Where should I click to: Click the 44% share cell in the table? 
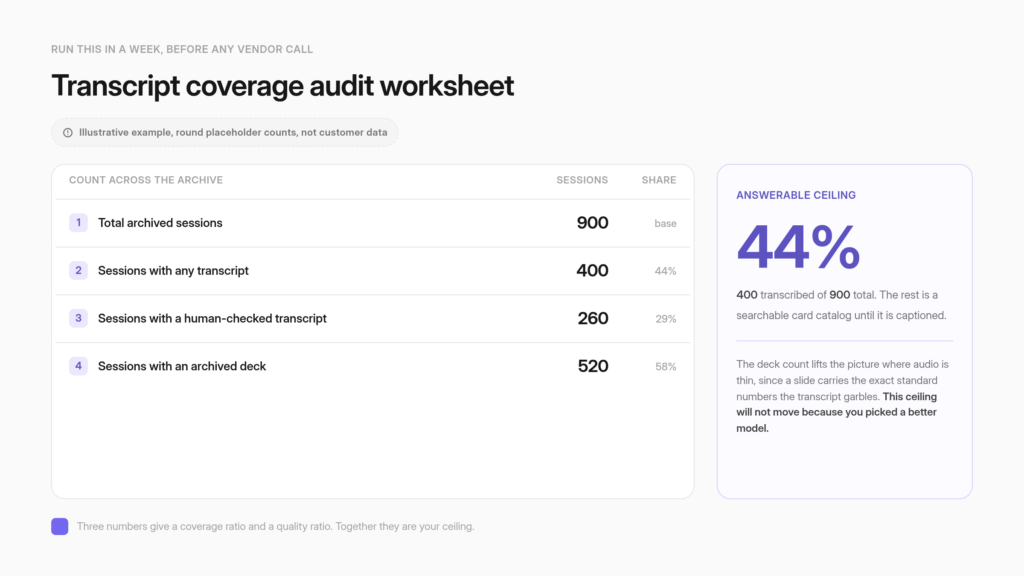(x=665, y=271)
